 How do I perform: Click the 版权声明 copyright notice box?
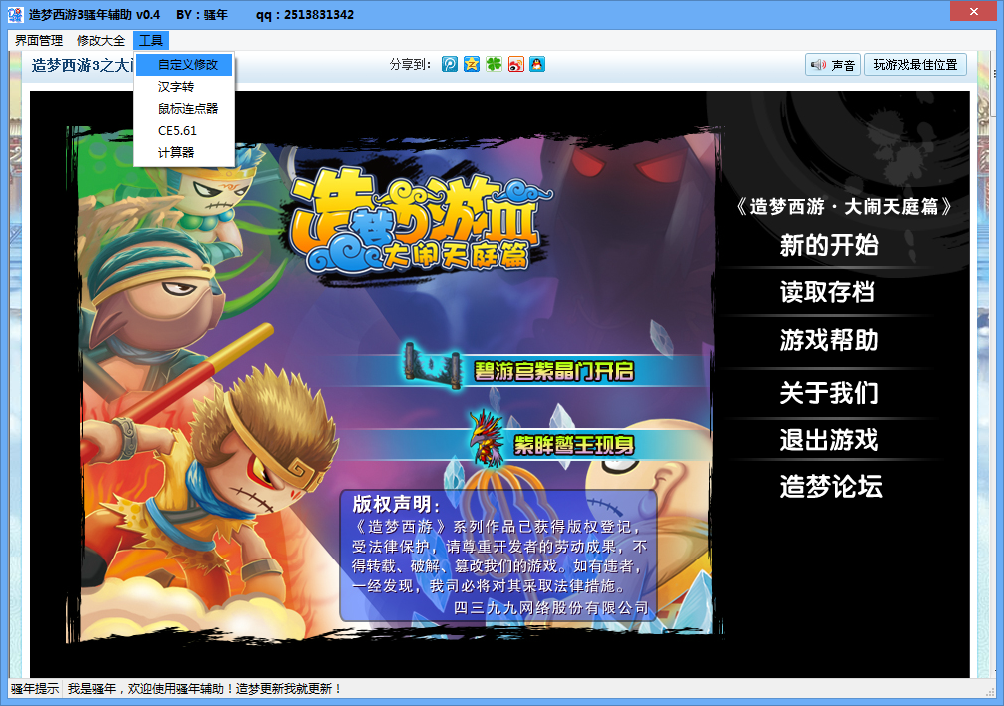point(498,556)
